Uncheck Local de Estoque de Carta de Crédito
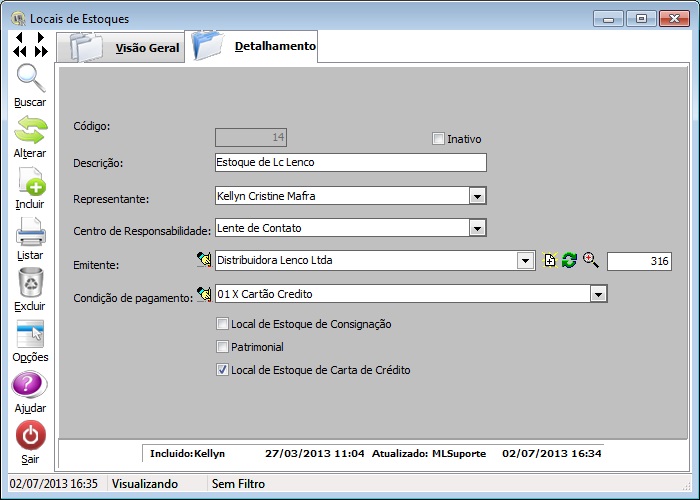700x500 pixels. [223, 370]
